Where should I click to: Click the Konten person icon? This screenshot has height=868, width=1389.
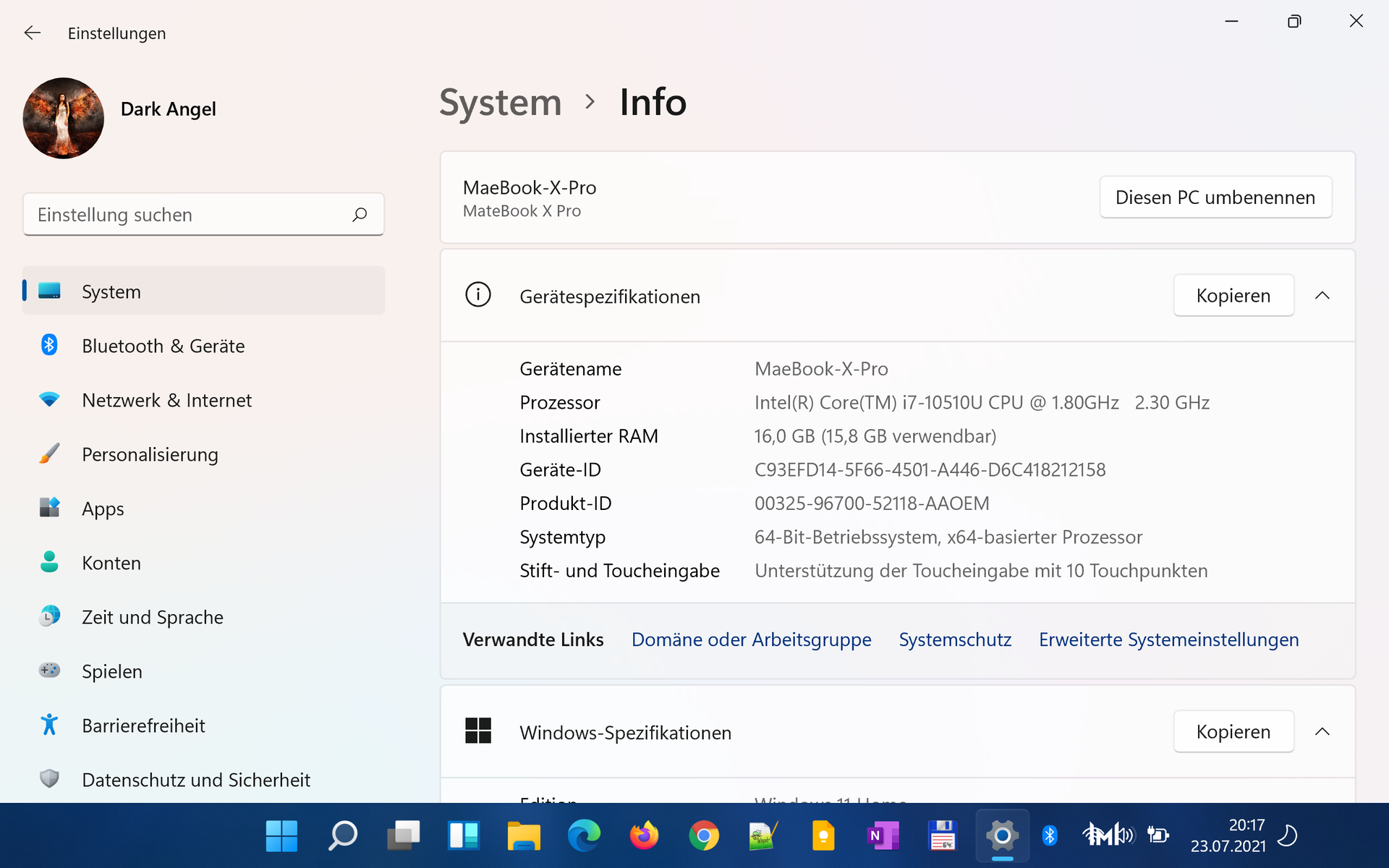tap(49, 562)
